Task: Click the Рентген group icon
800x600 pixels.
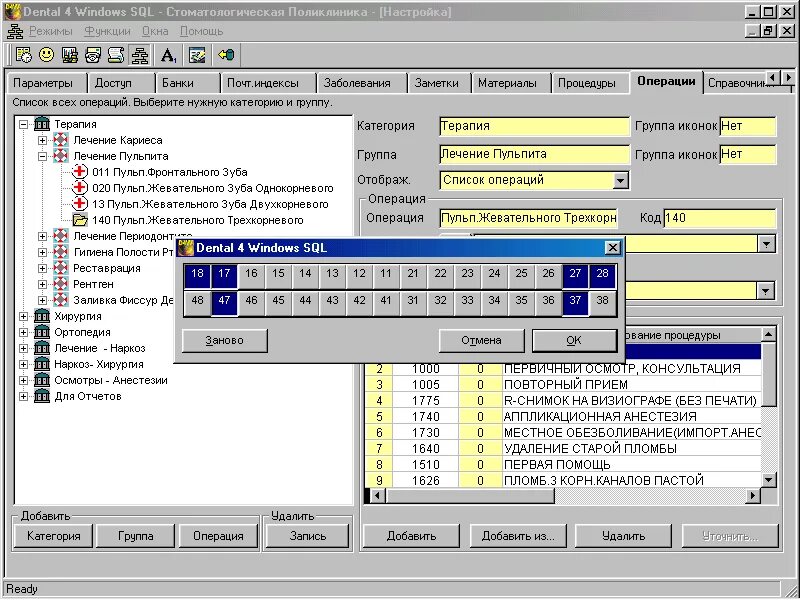Action: pyautogui.click(x=61, y=284)
